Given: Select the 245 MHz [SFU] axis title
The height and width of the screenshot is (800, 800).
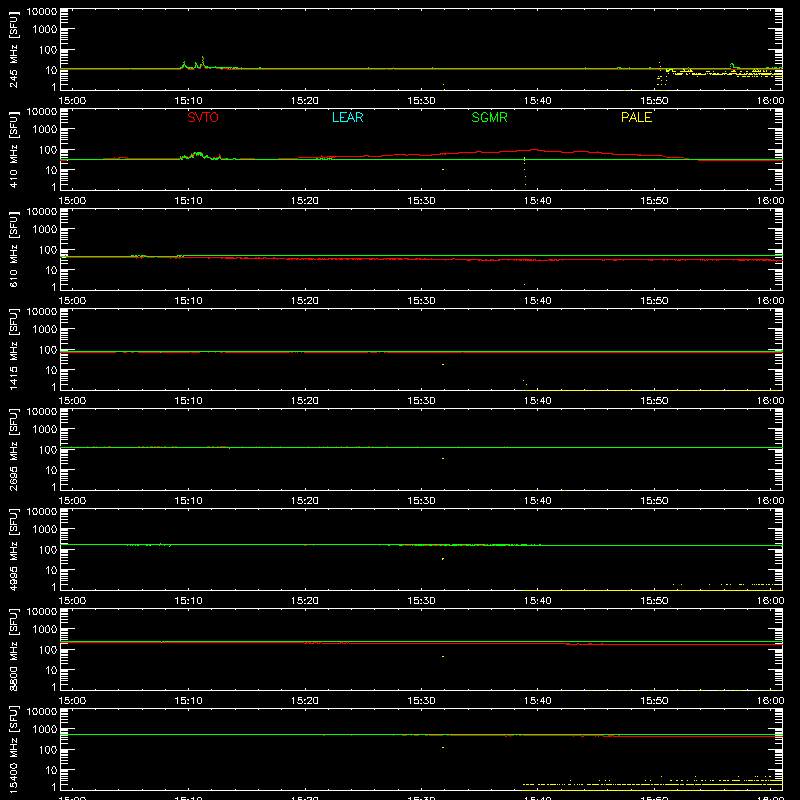Looking at the screenshot, I should pos(13,49).
